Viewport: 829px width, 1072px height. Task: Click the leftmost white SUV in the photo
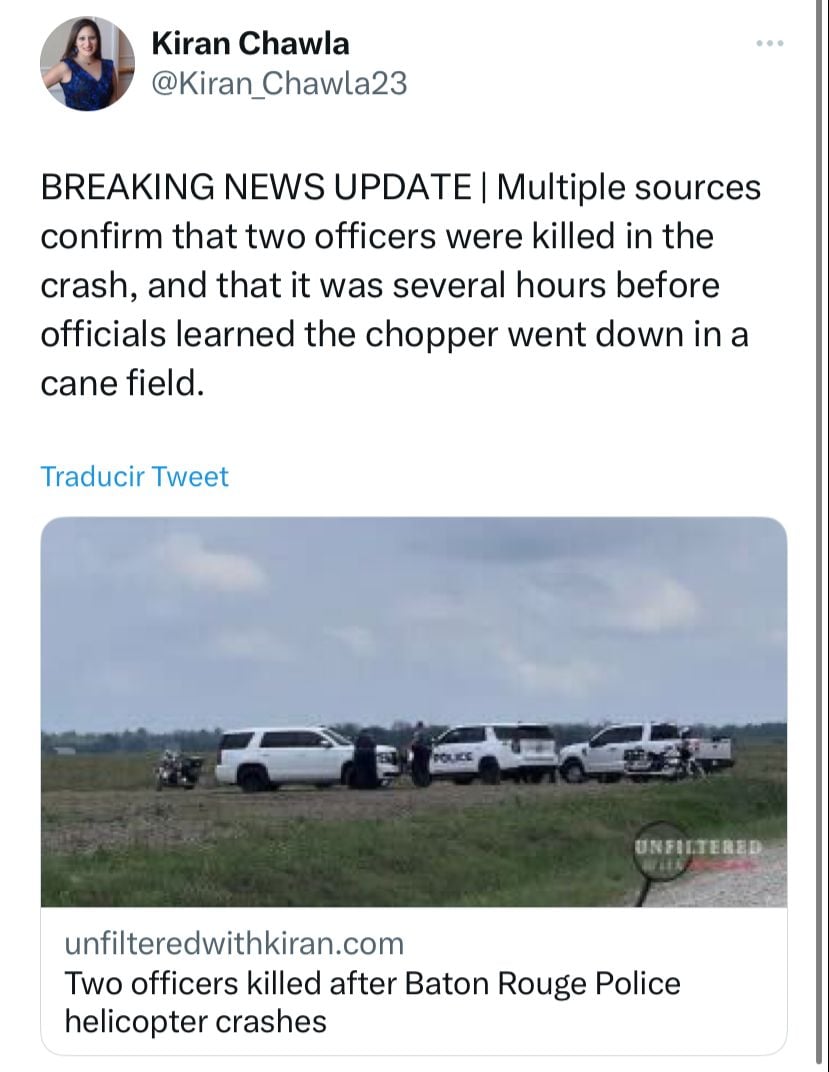pyautogui.click(x=306, y=758)
